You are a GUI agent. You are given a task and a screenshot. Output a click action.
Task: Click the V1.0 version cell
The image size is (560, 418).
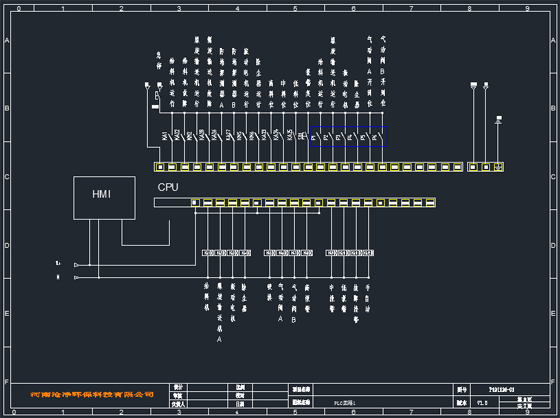pyautogui.click(x=485, y=403)
